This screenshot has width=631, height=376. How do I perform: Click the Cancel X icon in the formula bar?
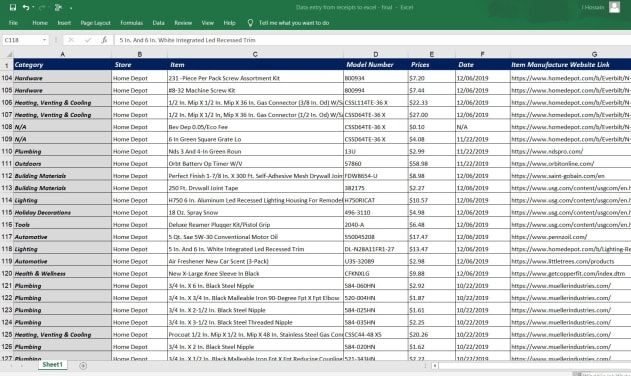click(71, 40)
